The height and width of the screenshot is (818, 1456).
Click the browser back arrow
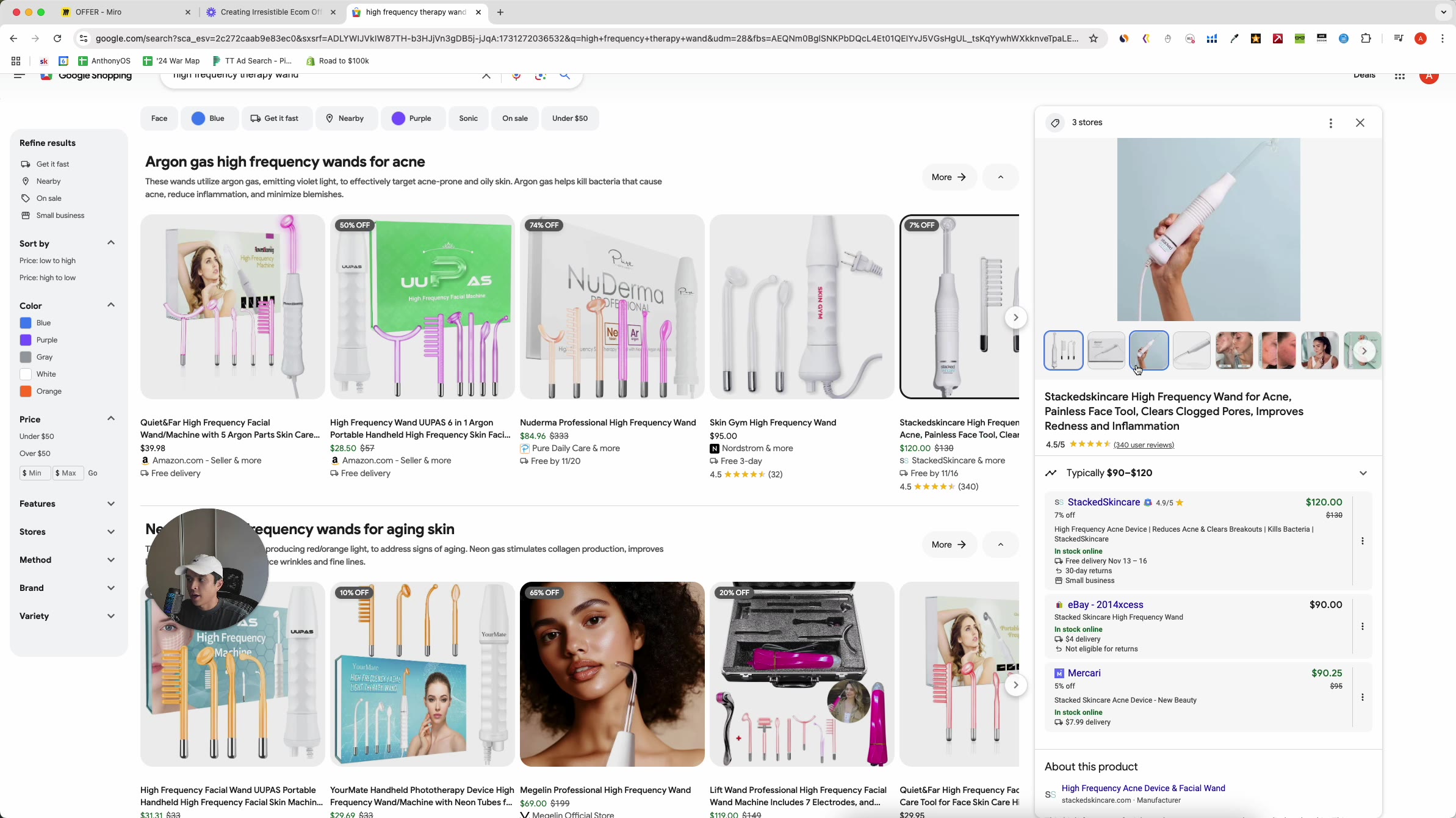point(13,38)
